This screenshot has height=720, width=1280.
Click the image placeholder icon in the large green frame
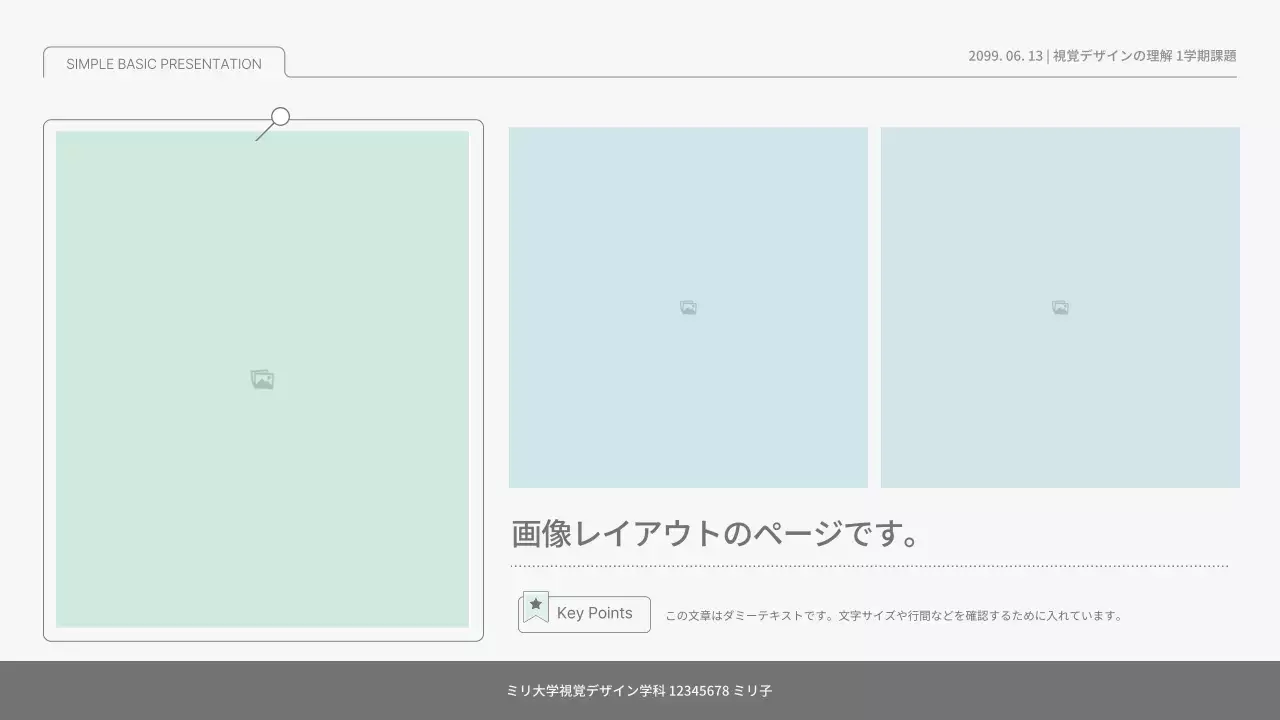262,379
